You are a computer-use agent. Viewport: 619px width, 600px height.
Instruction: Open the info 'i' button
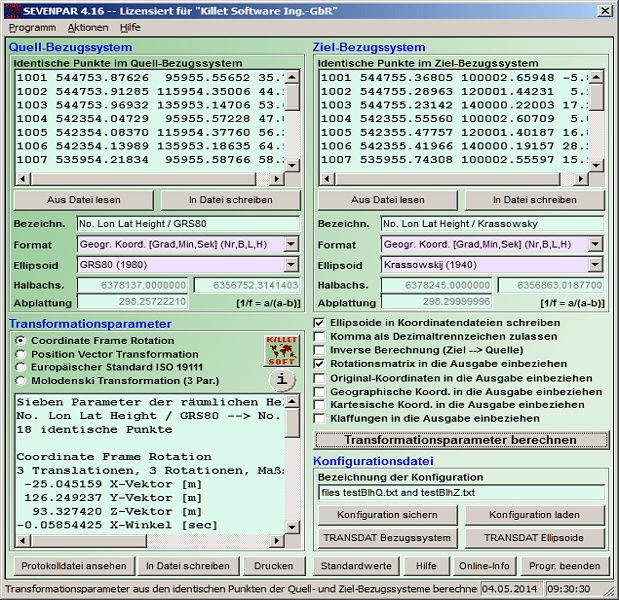point(282,380)
